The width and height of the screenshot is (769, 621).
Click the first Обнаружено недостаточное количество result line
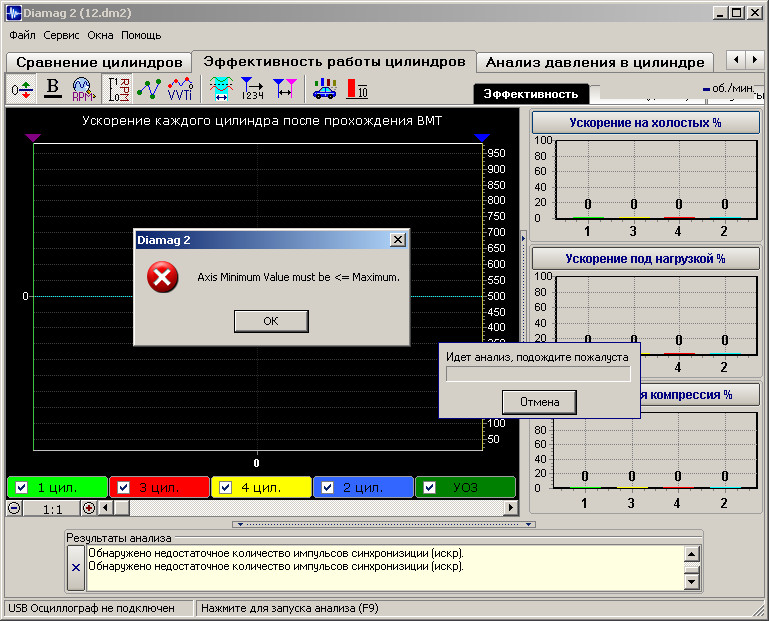coord(276,553)
